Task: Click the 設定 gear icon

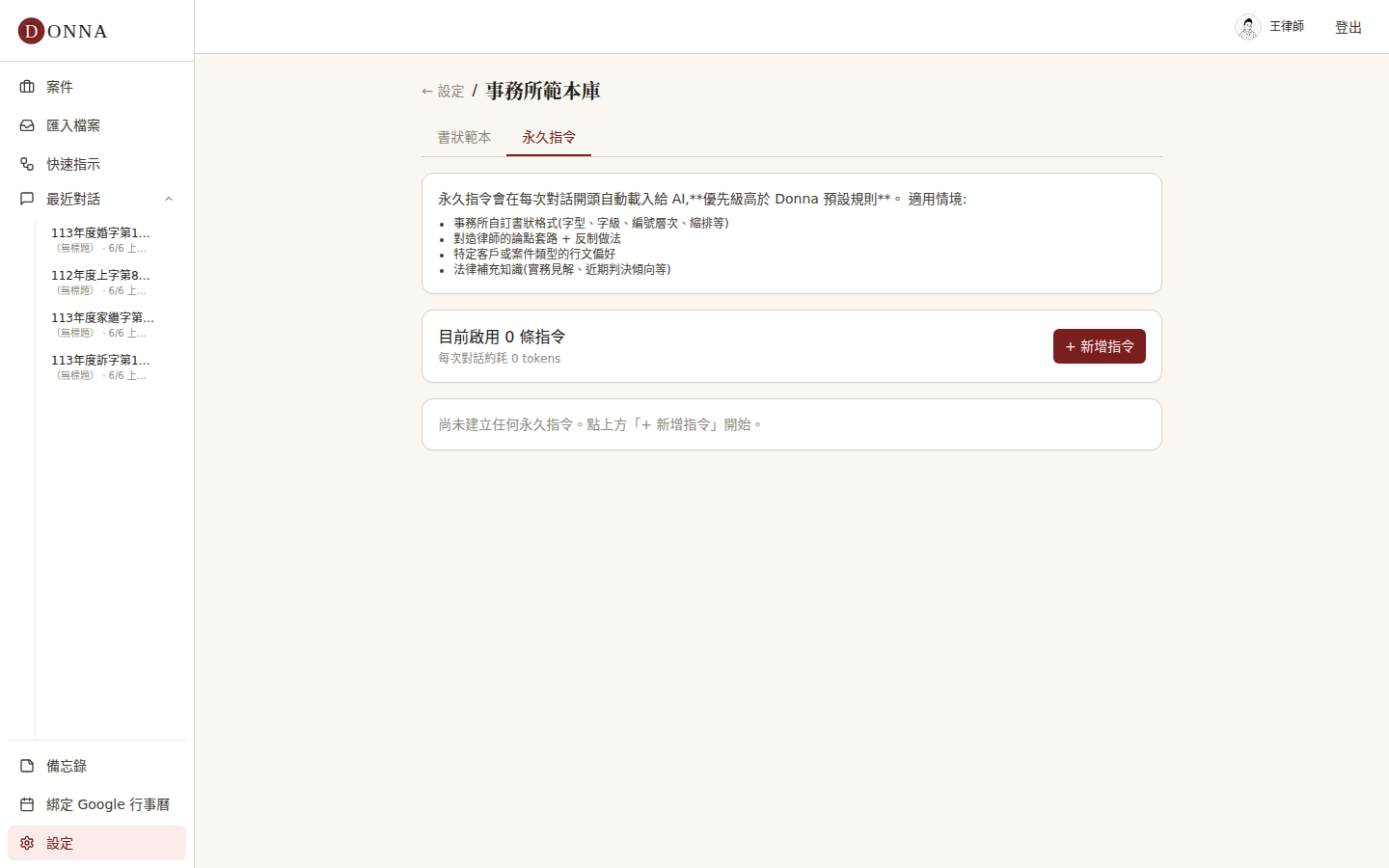Action: (x=27, y=843)
